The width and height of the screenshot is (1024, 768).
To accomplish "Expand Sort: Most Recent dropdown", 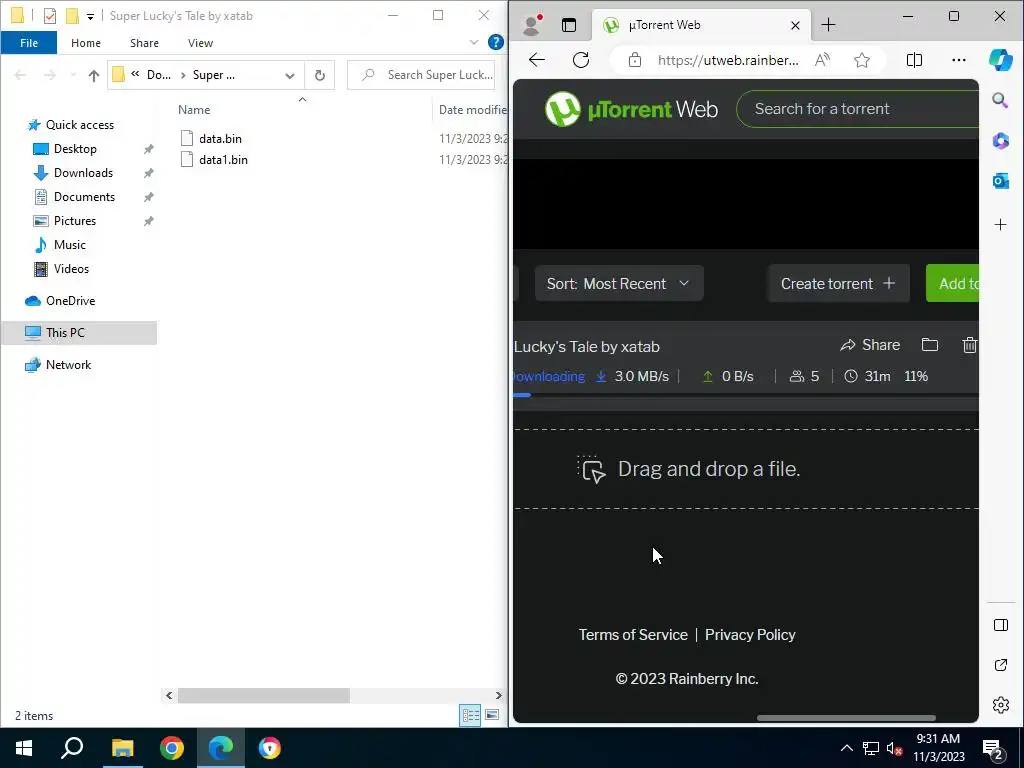I will point(619,283).
